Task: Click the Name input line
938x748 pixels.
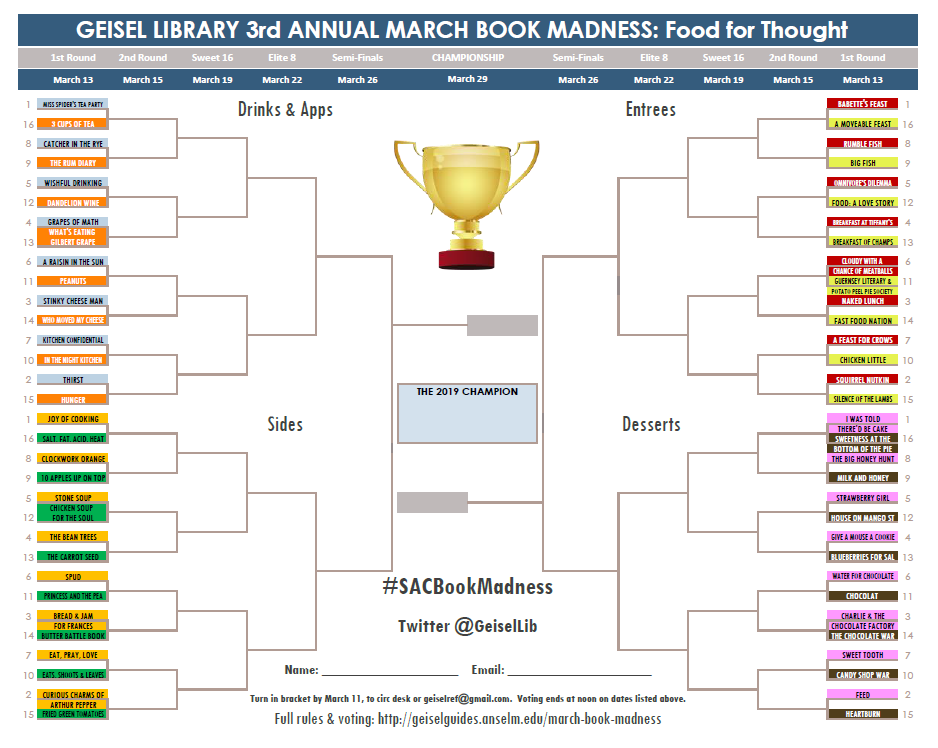Action: pos(390,670)
